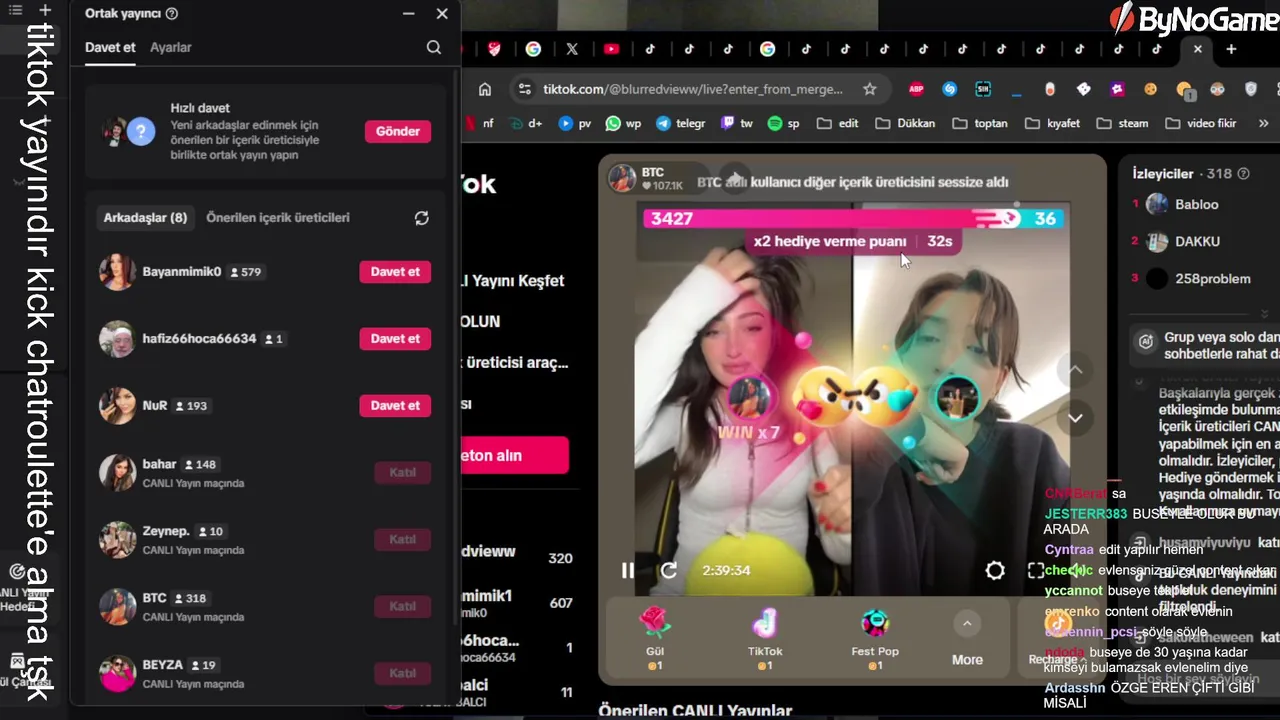Open the Netflix nf bookmark
Image resolution: width=1280 pixels, height=720 pixels.
481,124
